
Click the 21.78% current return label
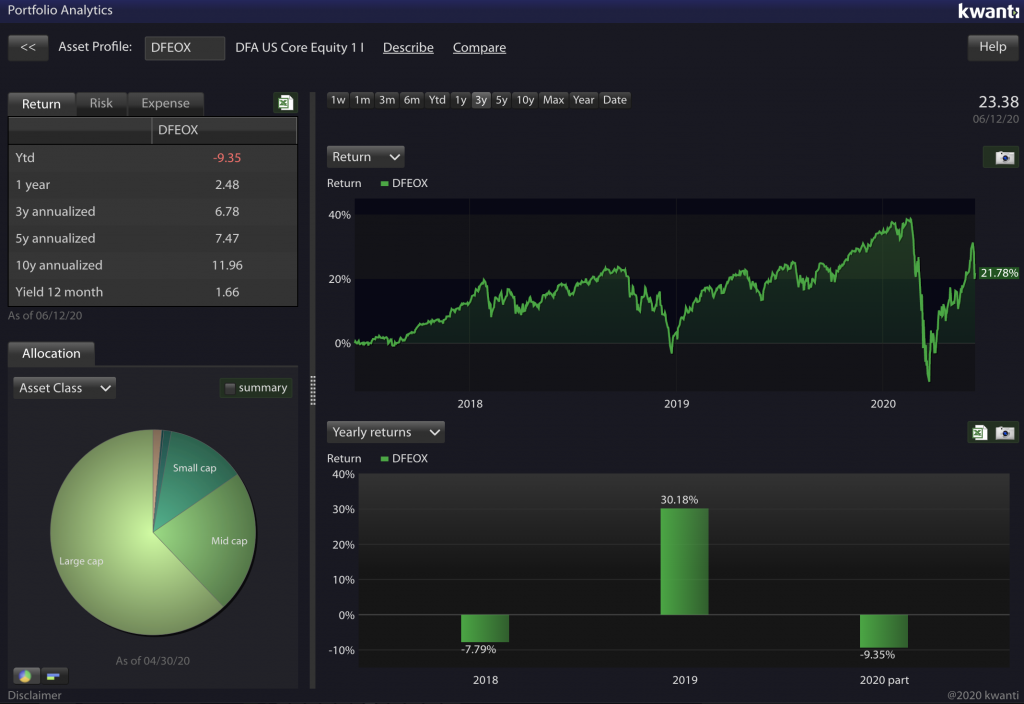point(999,273)
